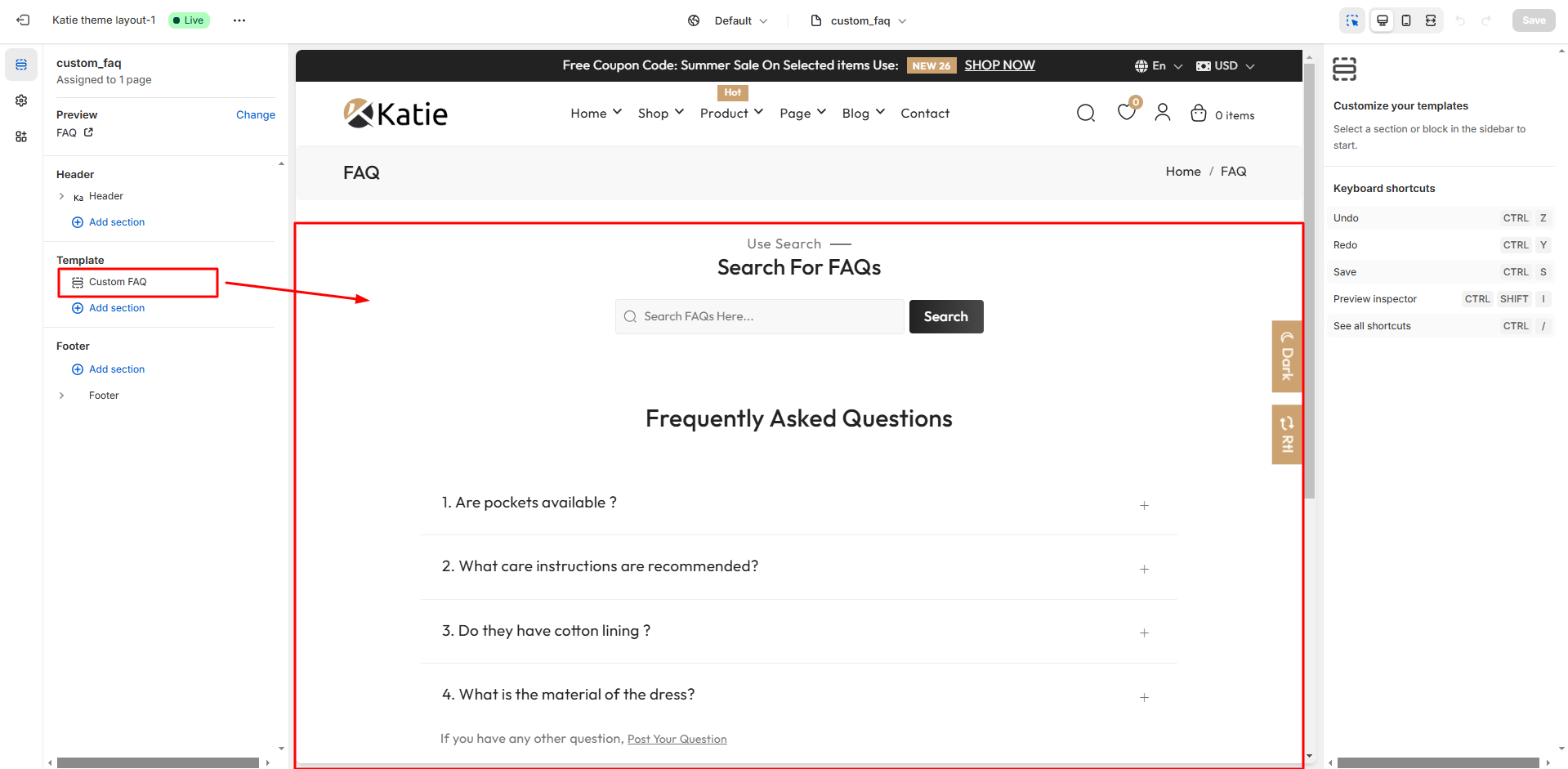Open the Contact menu item
Viewport: 1568px width, 769px height.
[925, 114]
